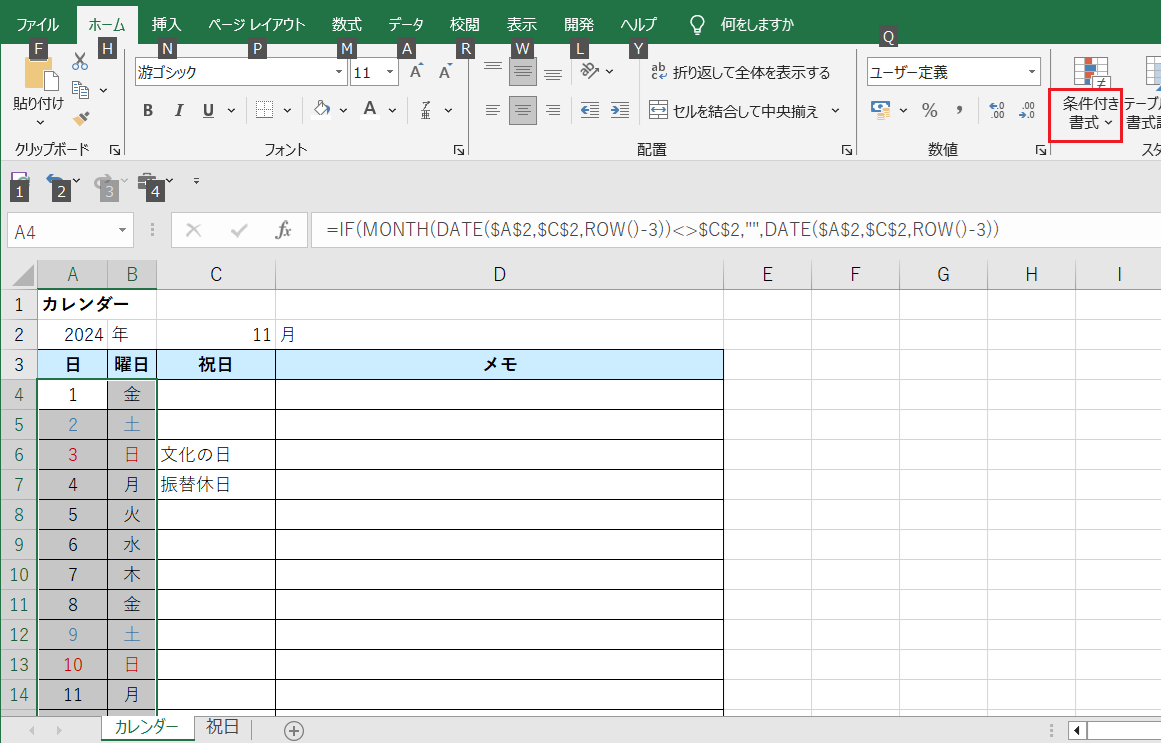Click the Cut scissors icon
Image resolution: width=1161 pixels, height=743 pixels.
[x=80, y=63]
